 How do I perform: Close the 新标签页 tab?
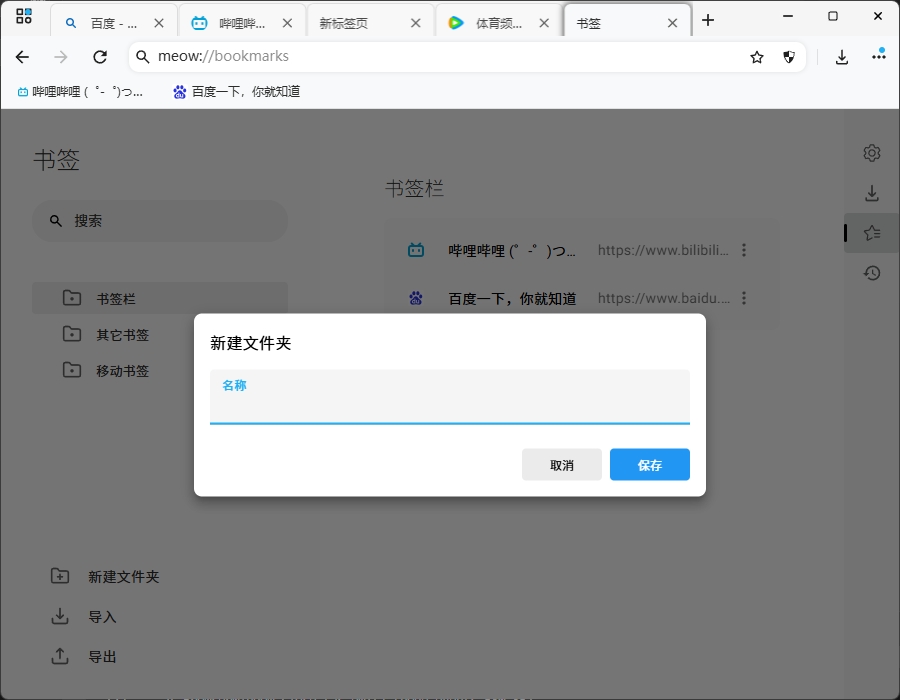tap(416, 23)
